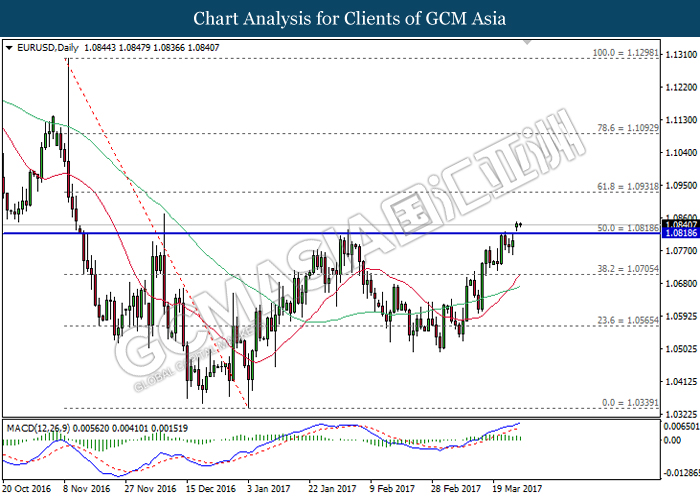Click the price axis value 1.05025
The width and height of the screenshot is (700, 500).
coord(681,349)
